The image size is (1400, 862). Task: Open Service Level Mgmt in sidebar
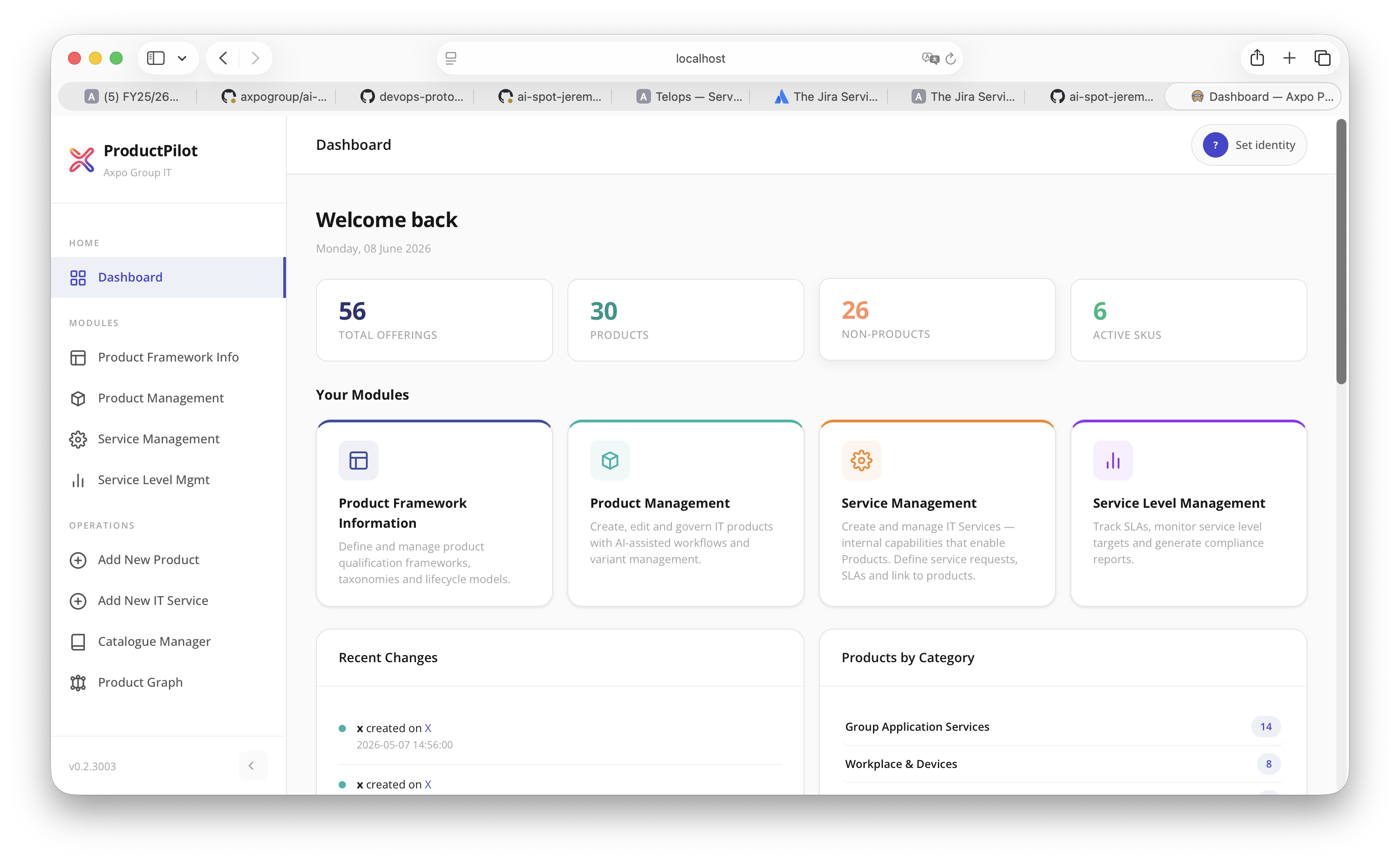(168, 481)
